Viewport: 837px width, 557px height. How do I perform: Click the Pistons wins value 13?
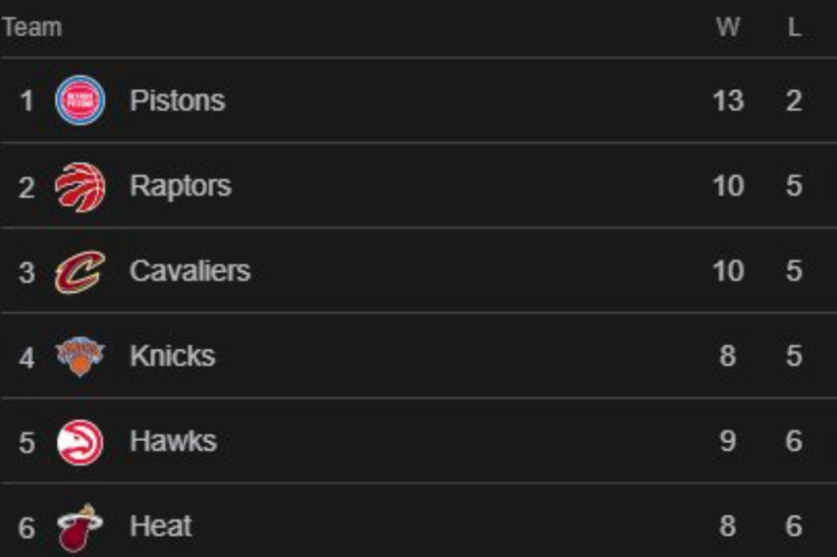(x=728, y=100)
